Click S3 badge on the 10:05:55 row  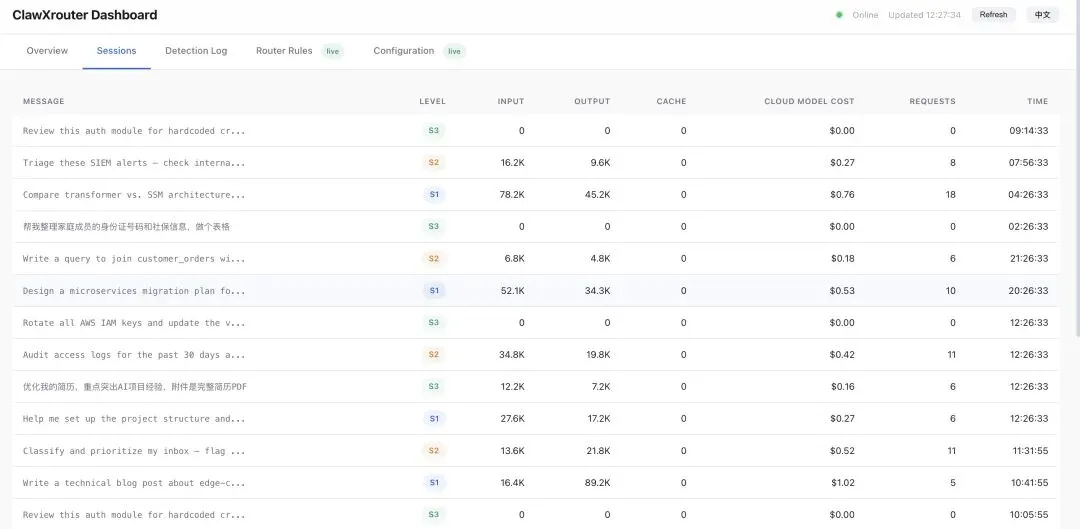pos(434,515)
